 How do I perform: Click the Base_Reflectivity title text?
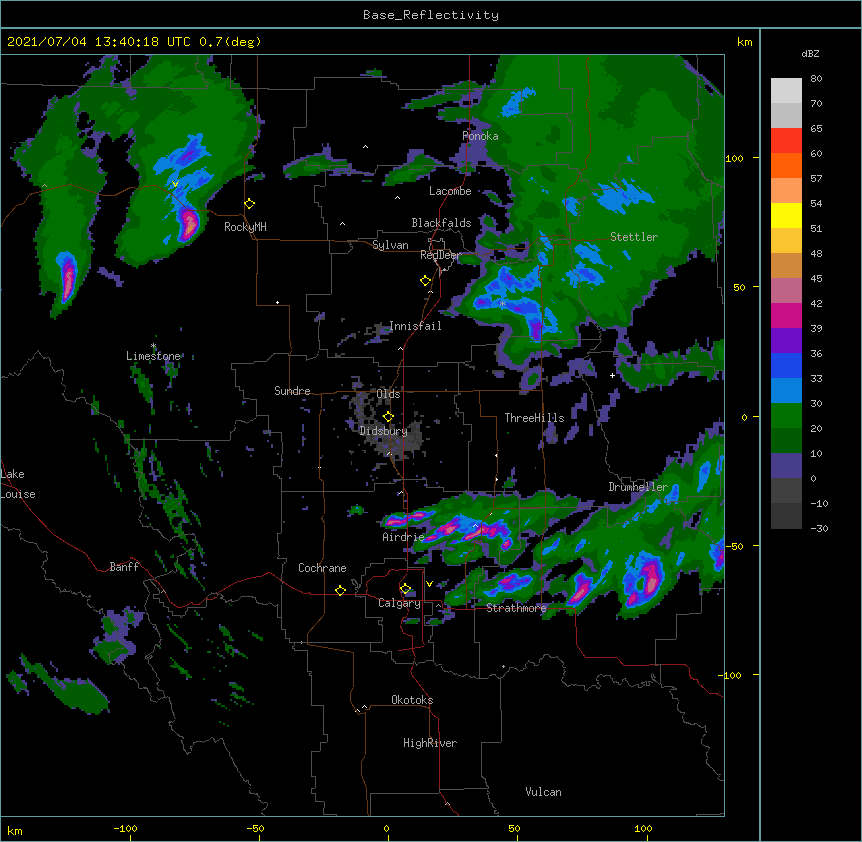(x=431, y=15)
